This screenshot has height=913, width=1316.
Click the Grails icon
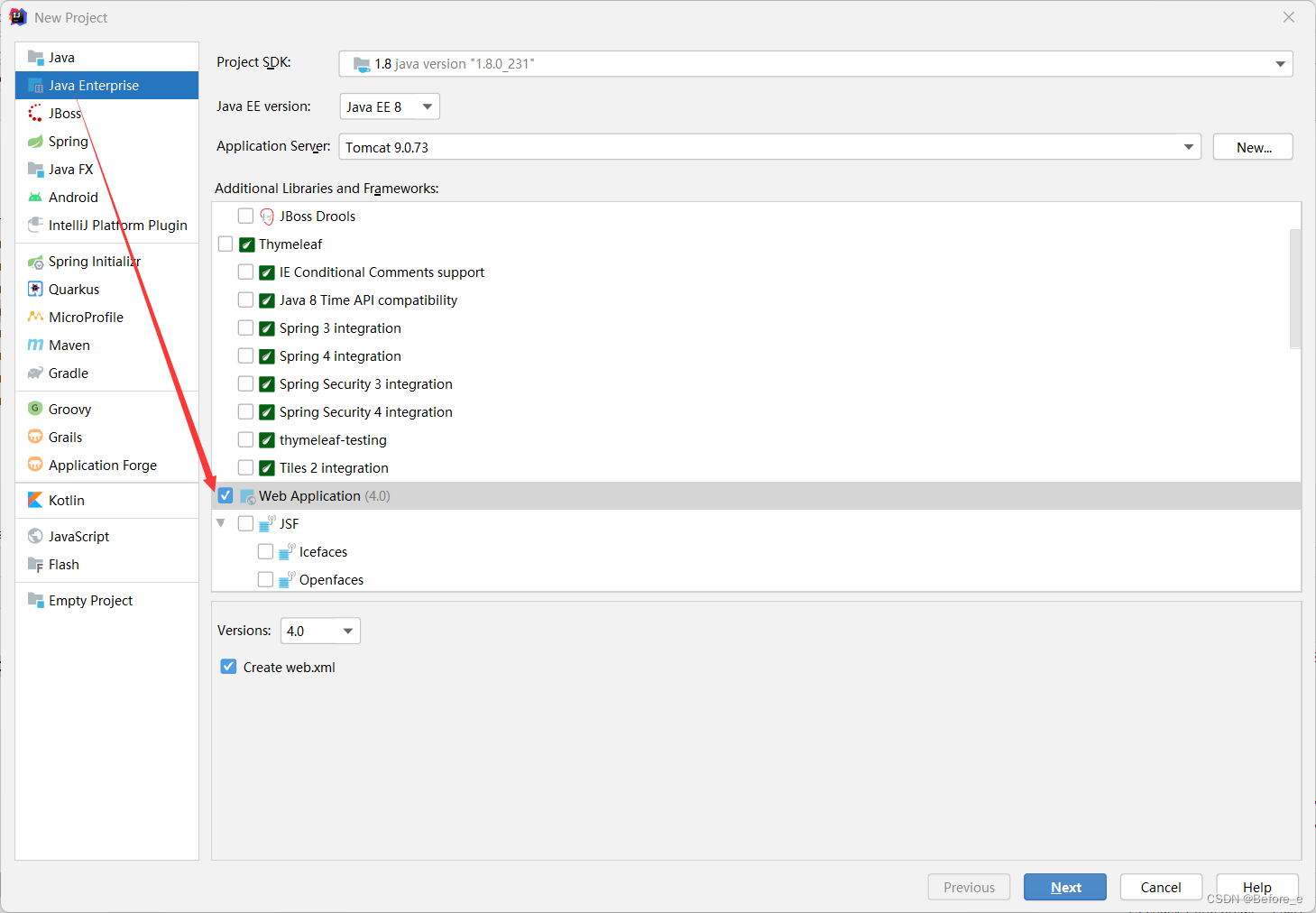click(35, 438)
